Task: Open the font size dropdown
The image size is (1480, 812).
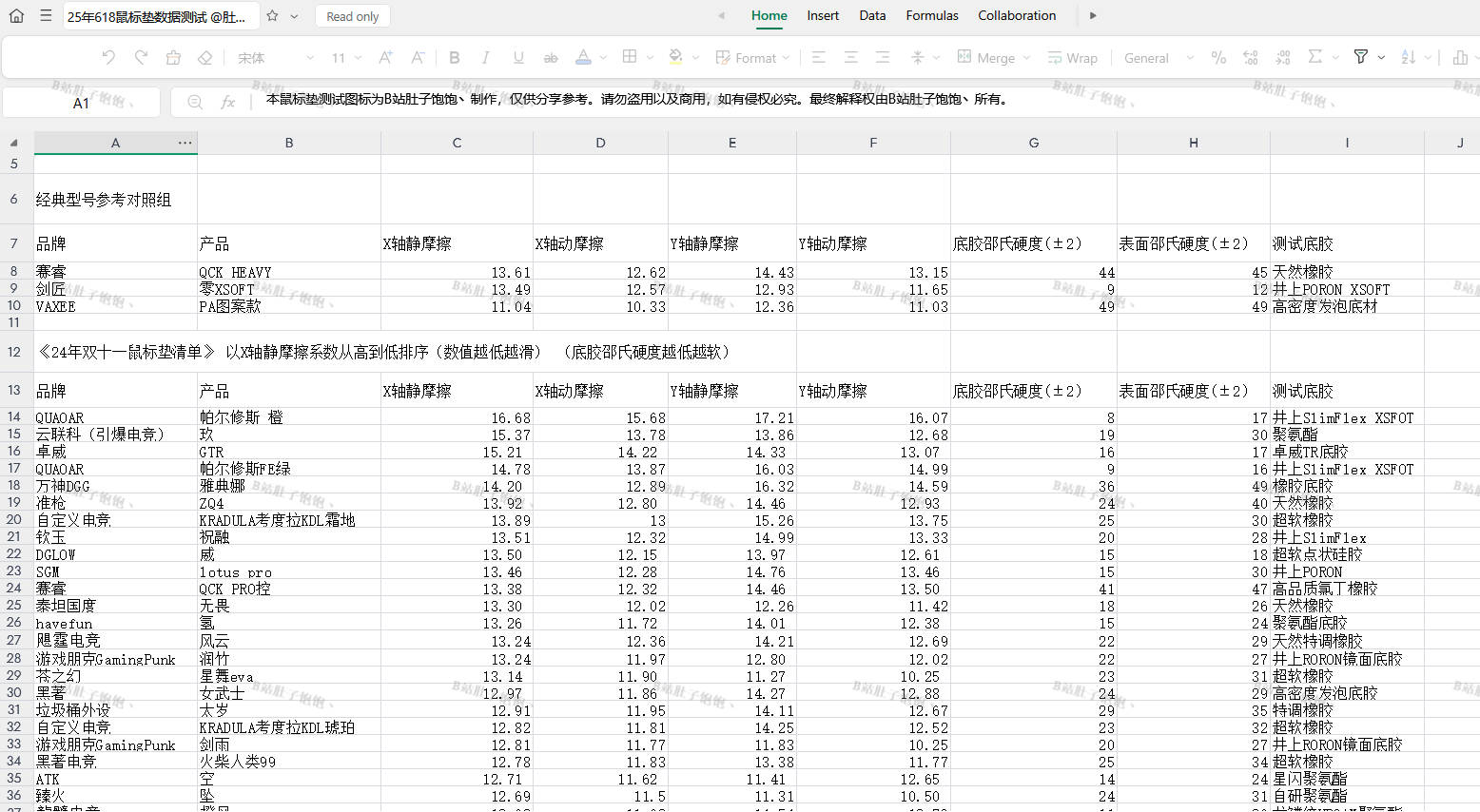Action: [x=346, y=58]
